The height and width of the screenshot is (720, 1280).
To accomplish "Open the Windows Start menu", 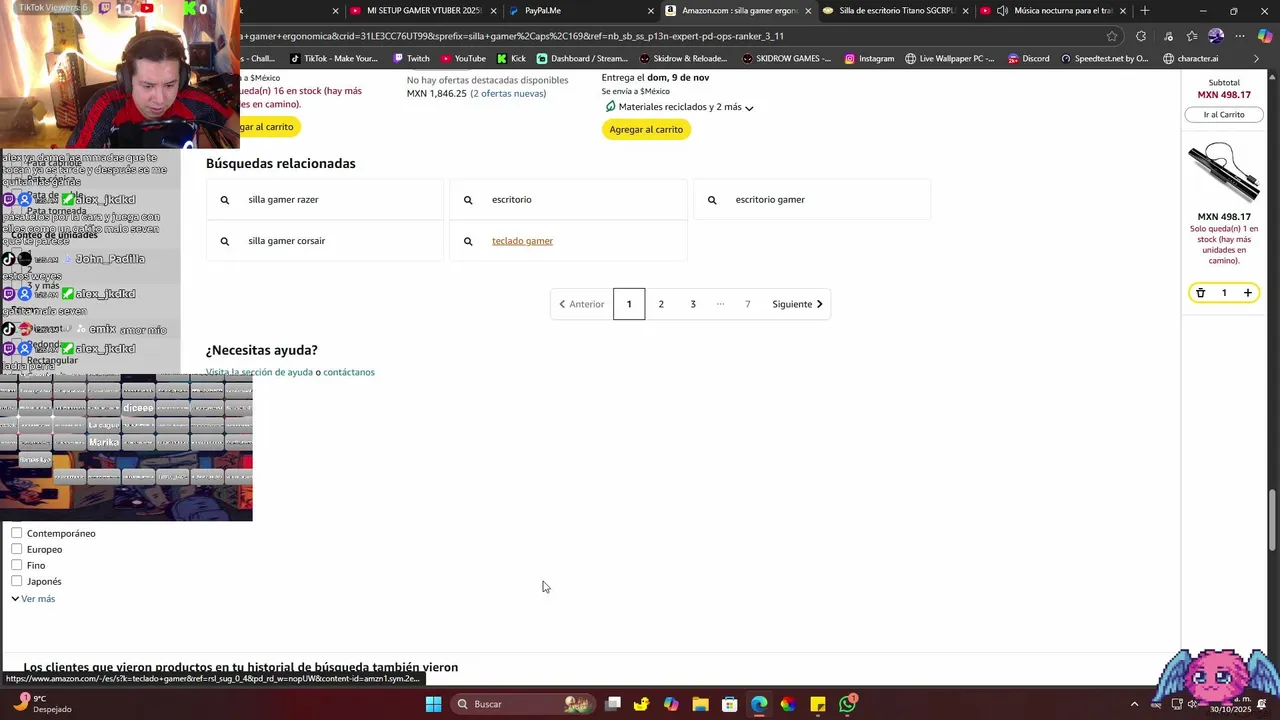I will tap(433, 704).
